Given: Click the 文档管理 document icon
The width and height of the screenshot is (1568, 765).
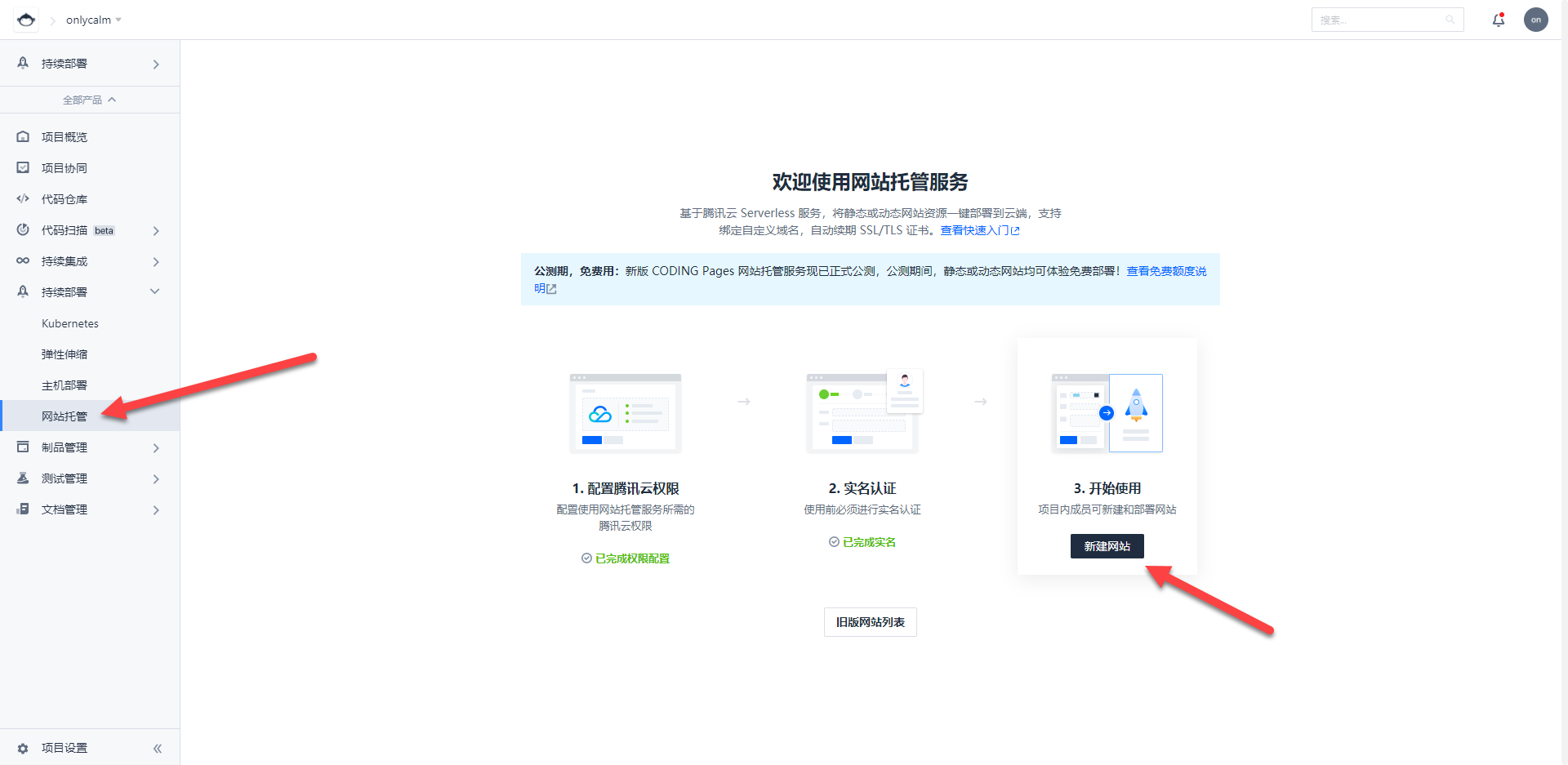Looking at the screenshot, I should (x=23, y=509).
